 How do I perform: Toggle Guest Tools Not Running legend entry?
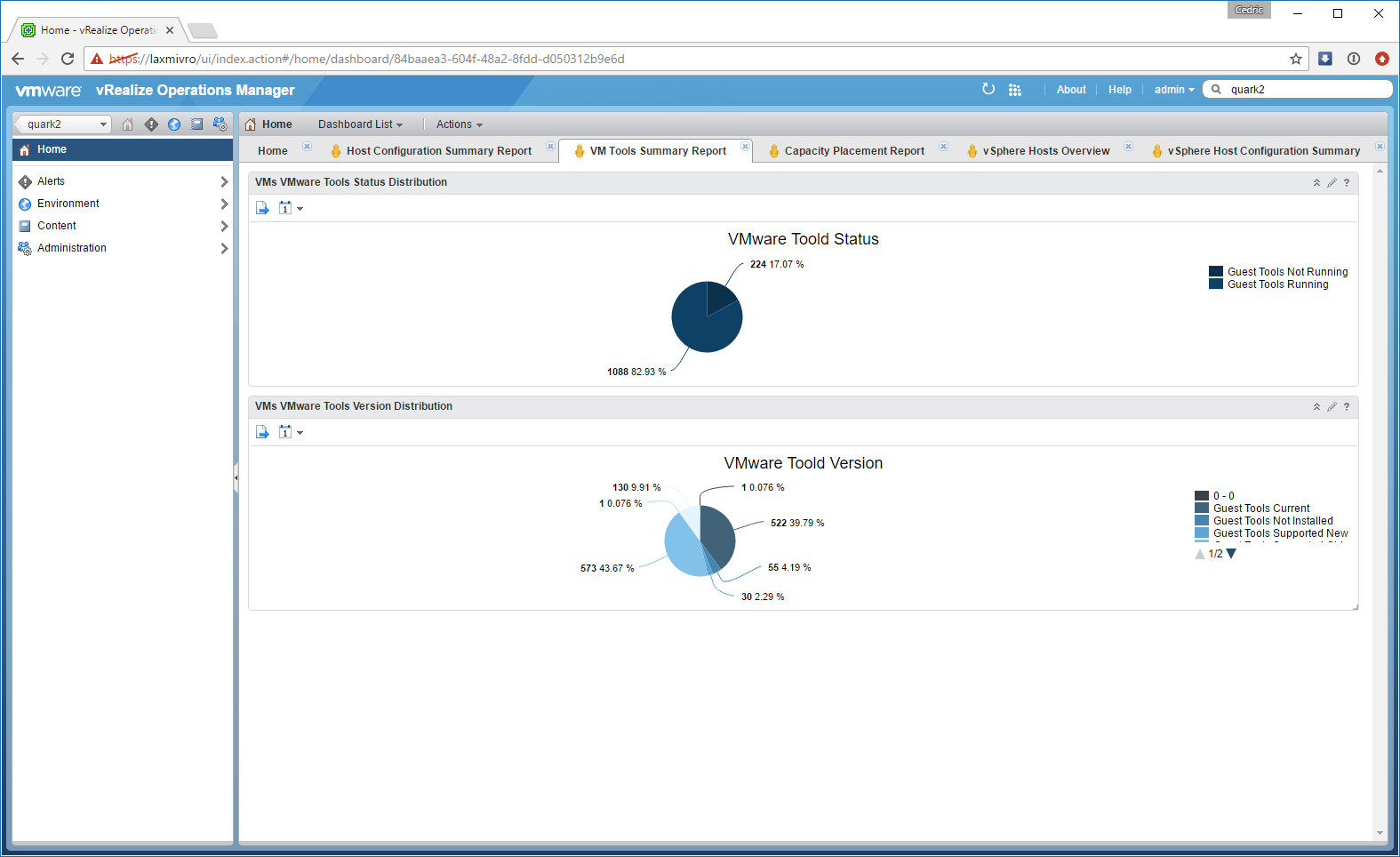click(1287, 272)
